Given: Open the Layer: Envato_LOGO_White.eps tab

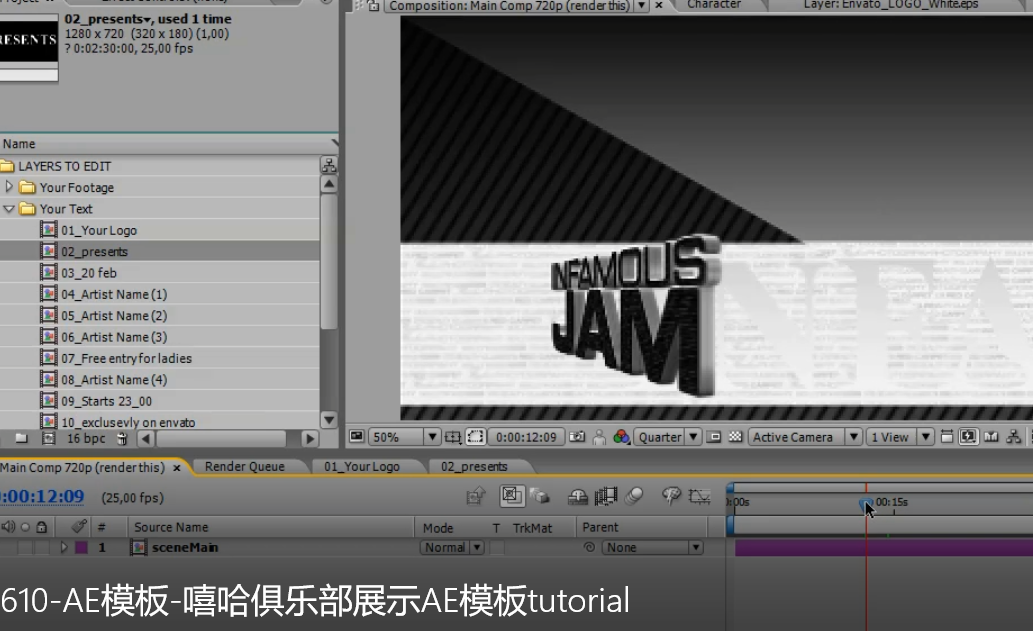Looking at the screenshot, I should pyautogui.click(x=891, y=5).
